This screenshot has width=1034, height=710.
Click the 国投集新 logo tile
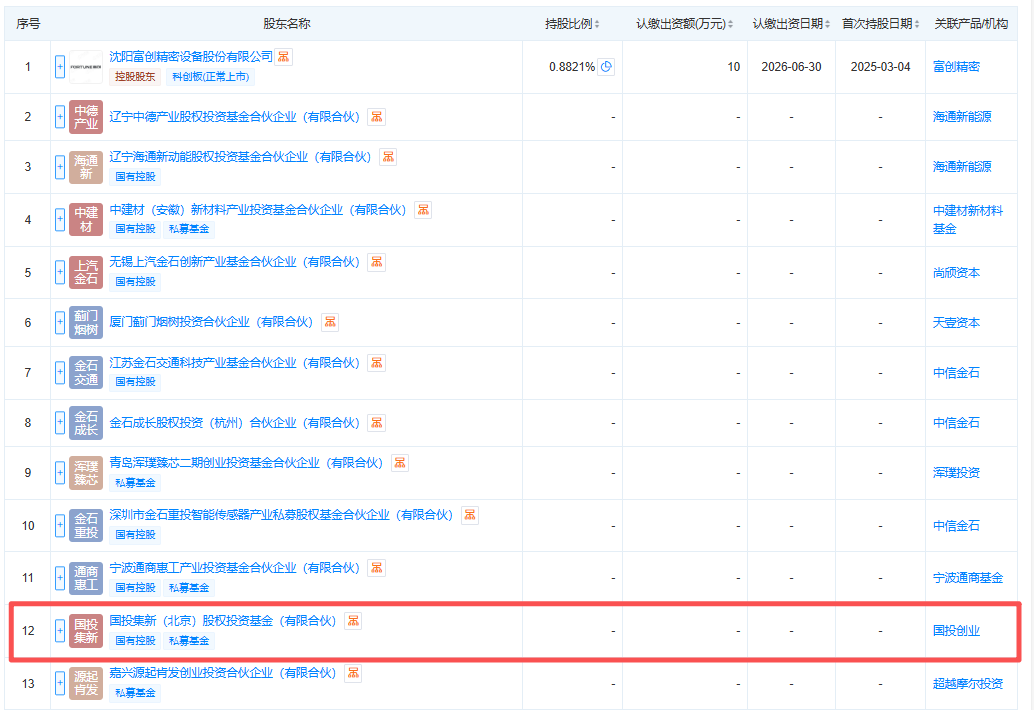86,631
